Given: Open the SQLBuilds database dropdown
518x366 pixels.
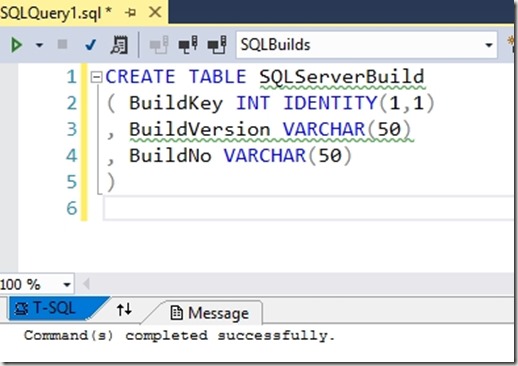Looking at the screenshot, I should [x=366, y=45].
